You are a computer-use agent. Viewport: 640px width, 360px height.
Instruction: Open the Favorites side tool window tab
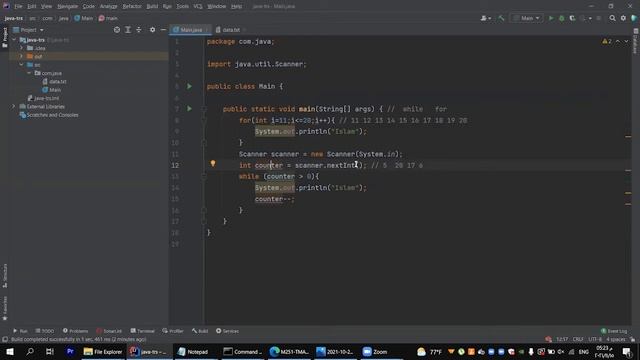click(x=5, y=308)
